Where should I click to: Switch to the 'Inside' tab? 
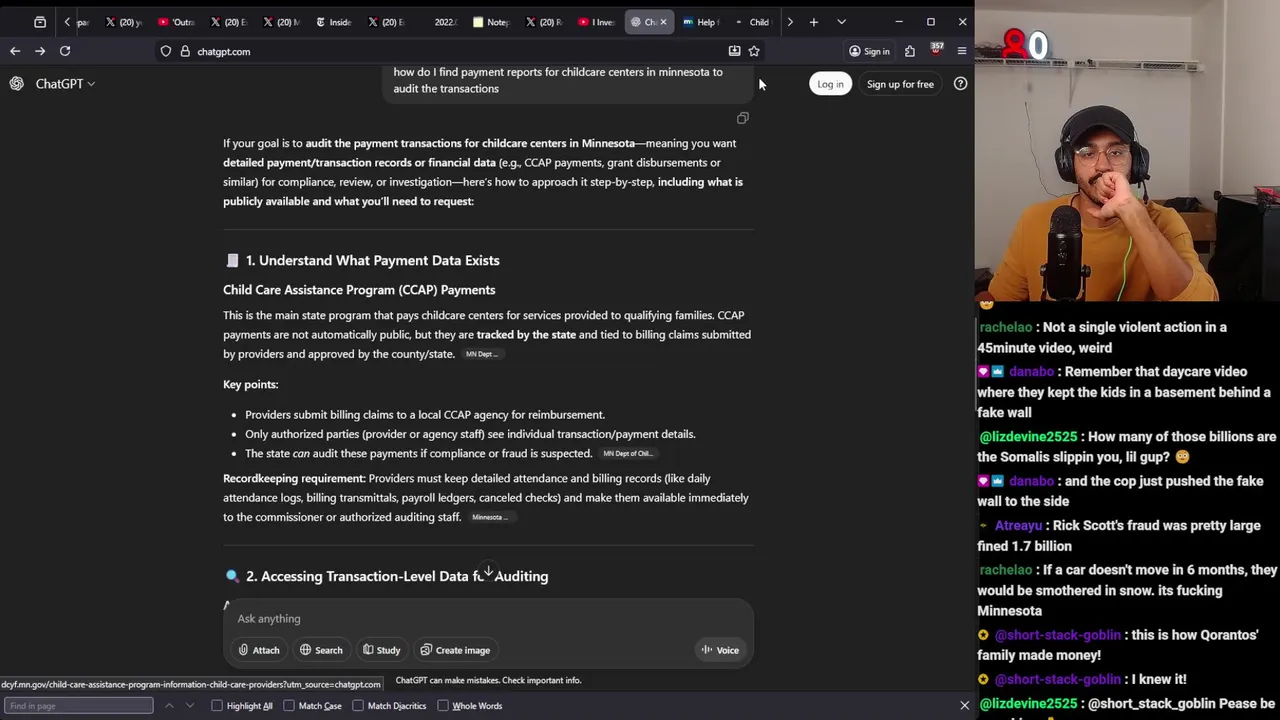point(333,22)
